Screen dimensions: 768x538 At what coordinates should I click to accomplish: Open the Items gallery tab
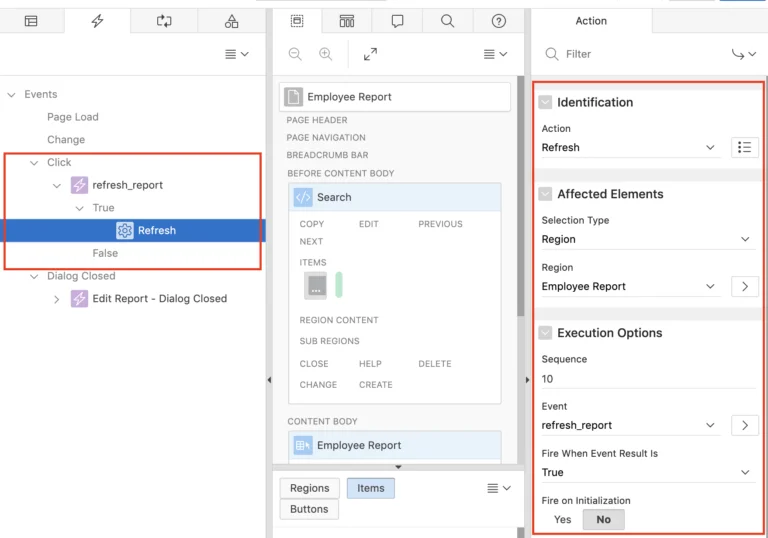coord(371,488)
